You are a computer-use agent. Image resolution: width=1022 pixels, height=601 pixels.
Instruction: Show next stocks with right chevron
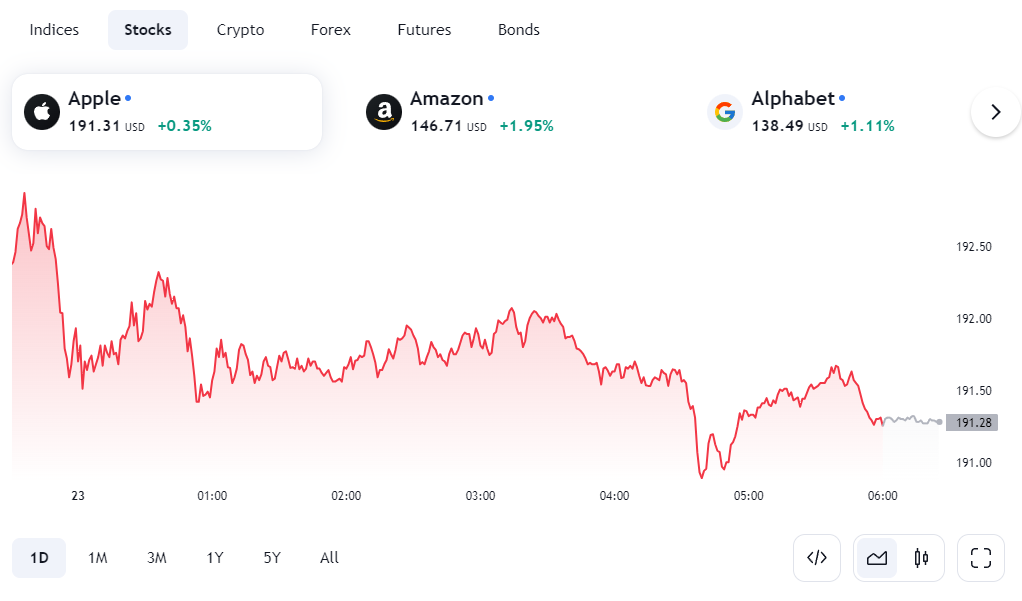(x=995, y=112)
